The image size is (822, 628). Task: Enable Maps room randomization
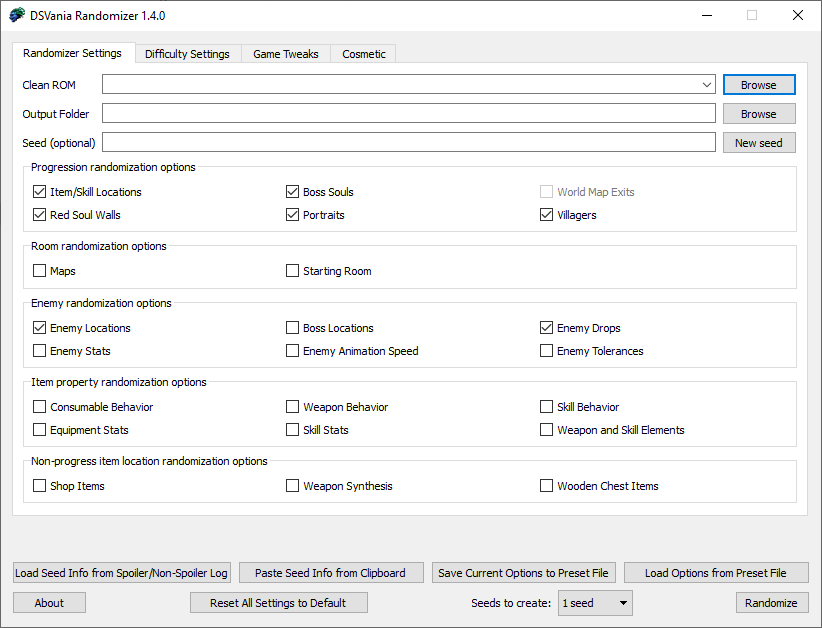coord(40,271)
